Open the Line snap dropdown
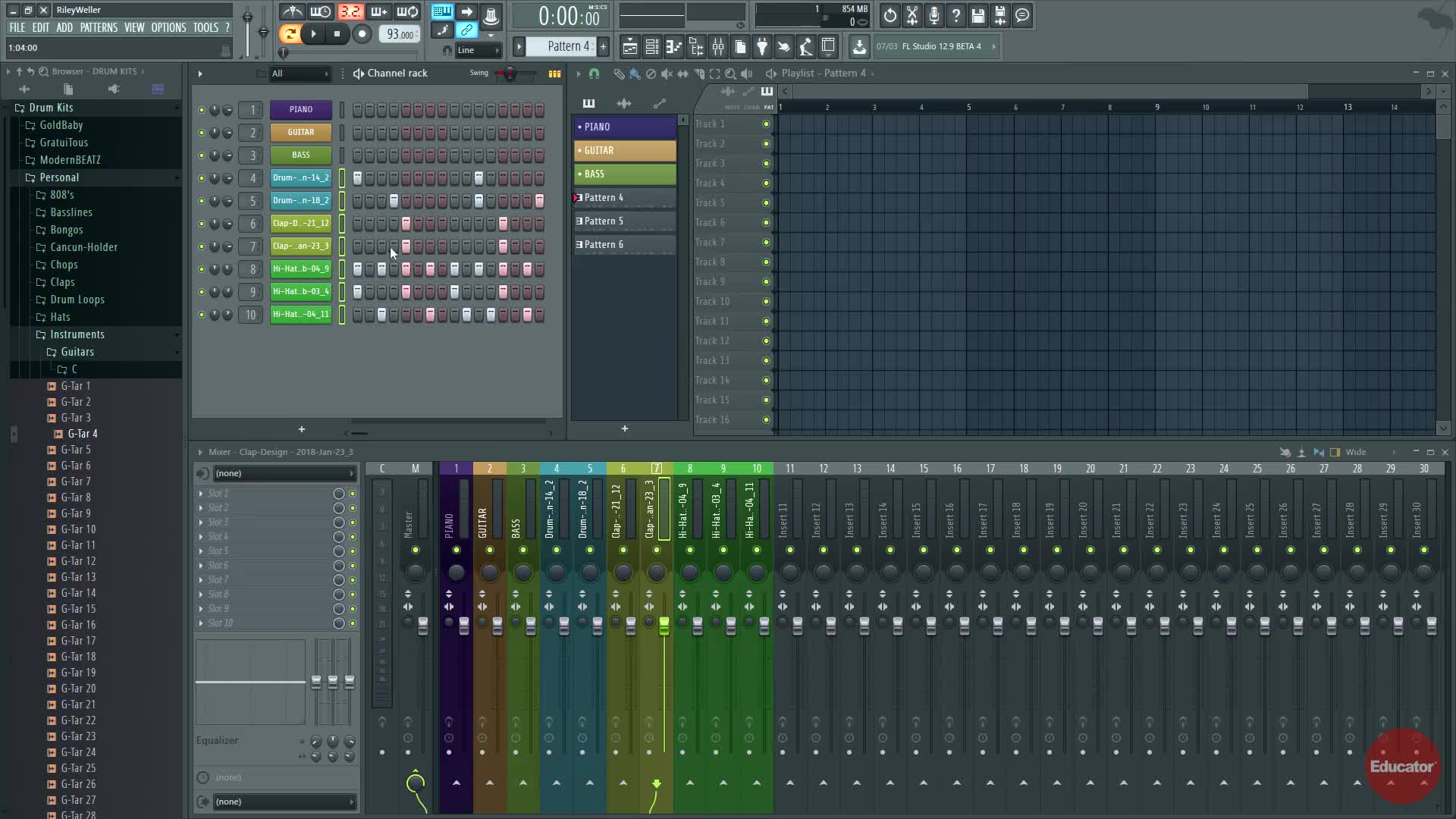 [479, 50]
